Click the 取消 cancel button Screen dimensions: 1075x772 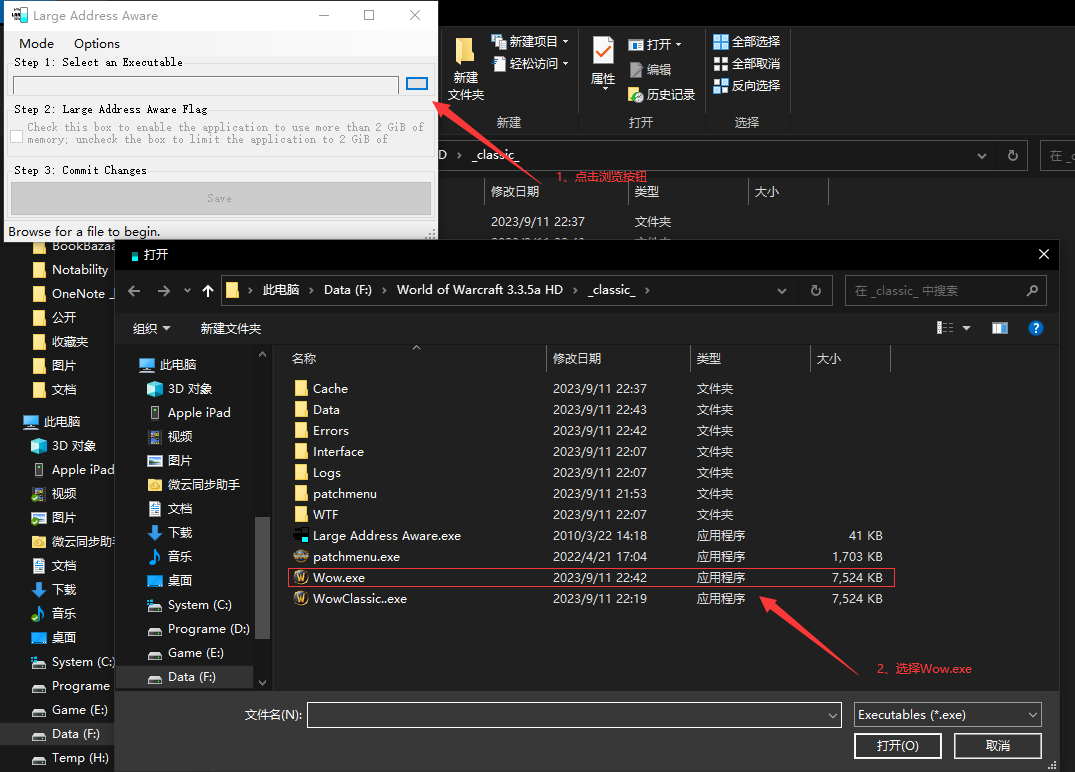(x=998, y=745)
